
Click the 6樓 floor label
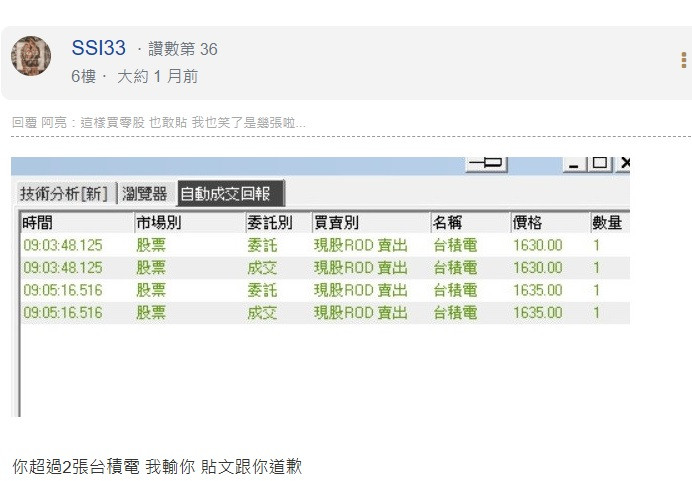click(83, 76)
